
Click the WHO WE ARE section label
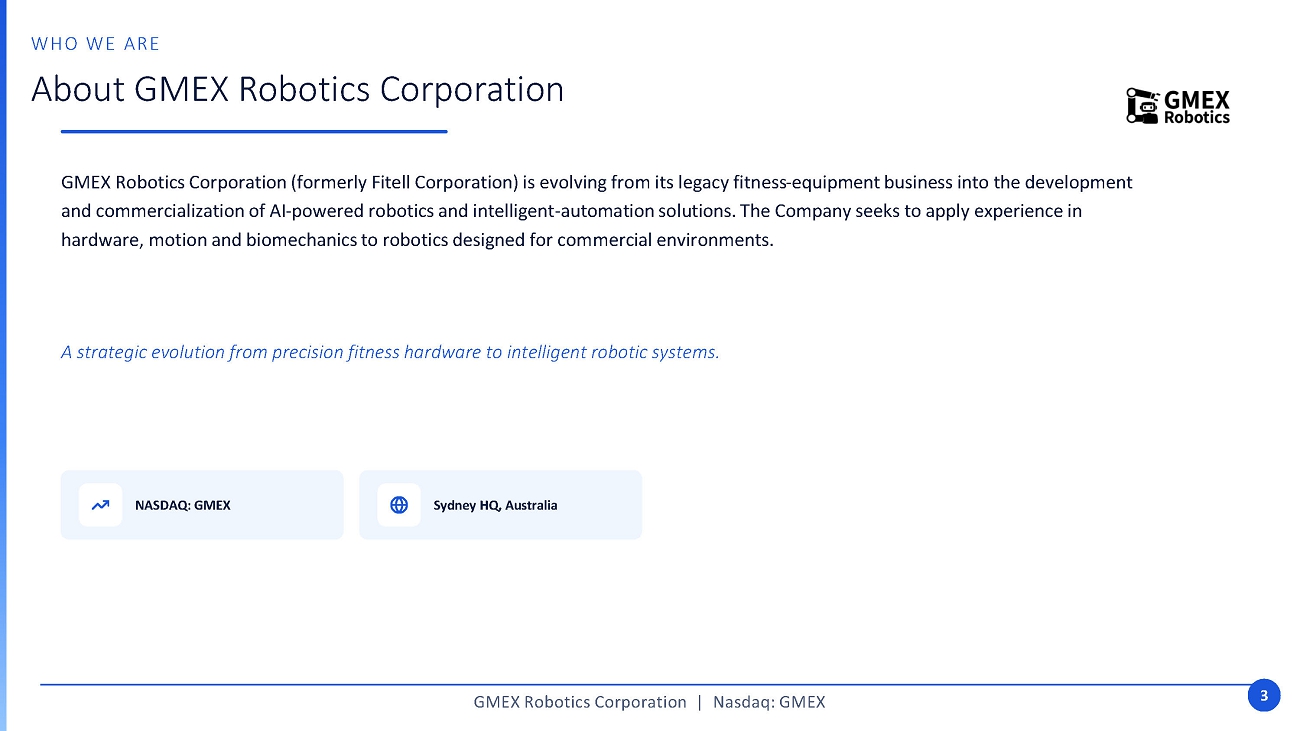point(96,44)
